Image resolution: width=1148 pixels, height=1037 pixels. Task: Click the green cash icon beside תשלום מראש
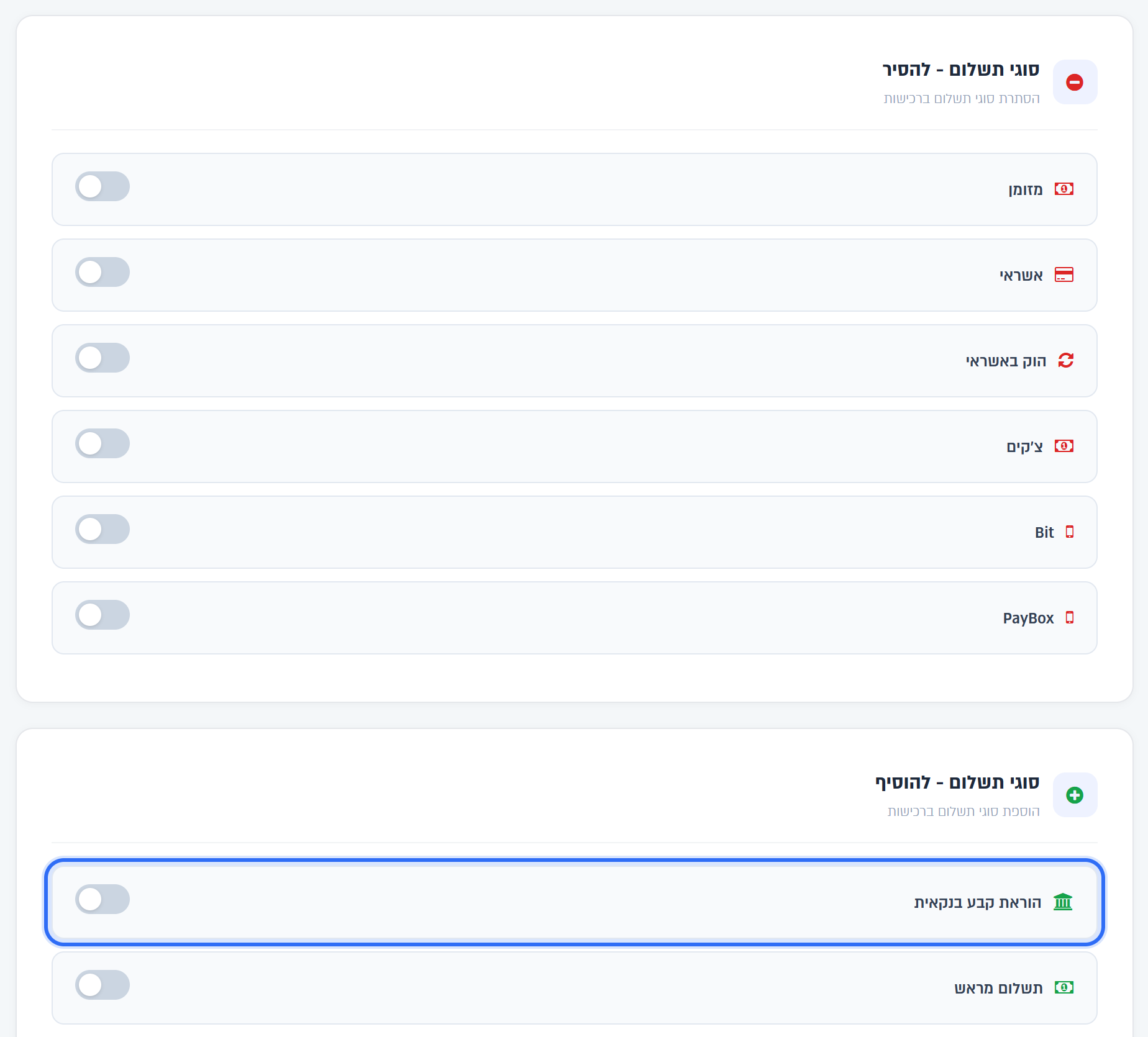[1064, 987]
